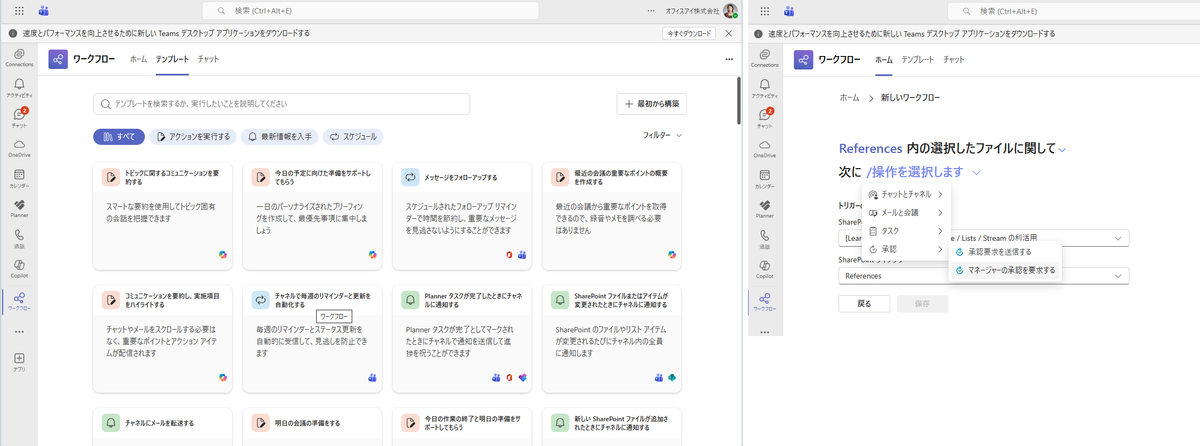Click Copilot icon in the left window's sidebar

point(19,267)
